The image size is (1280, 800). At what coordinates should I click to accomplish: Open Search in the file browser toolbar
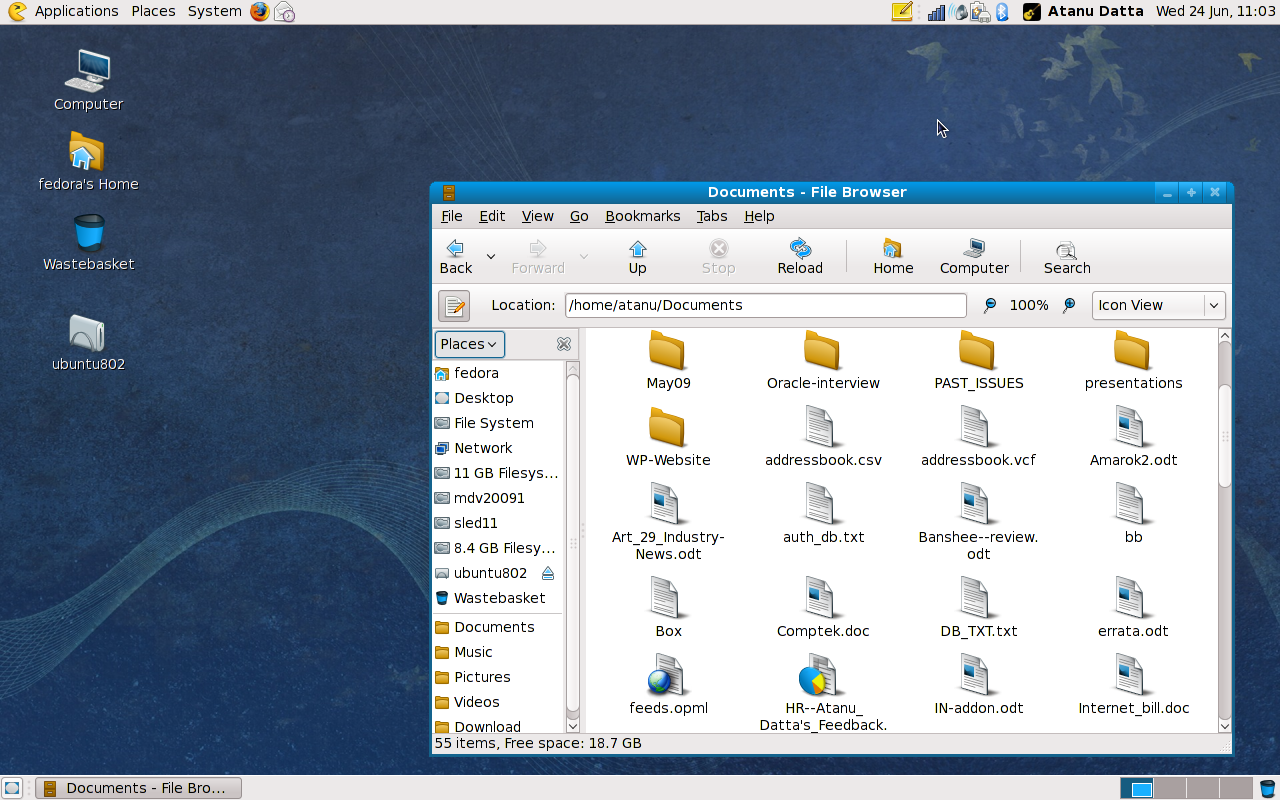pos(1066,256)
